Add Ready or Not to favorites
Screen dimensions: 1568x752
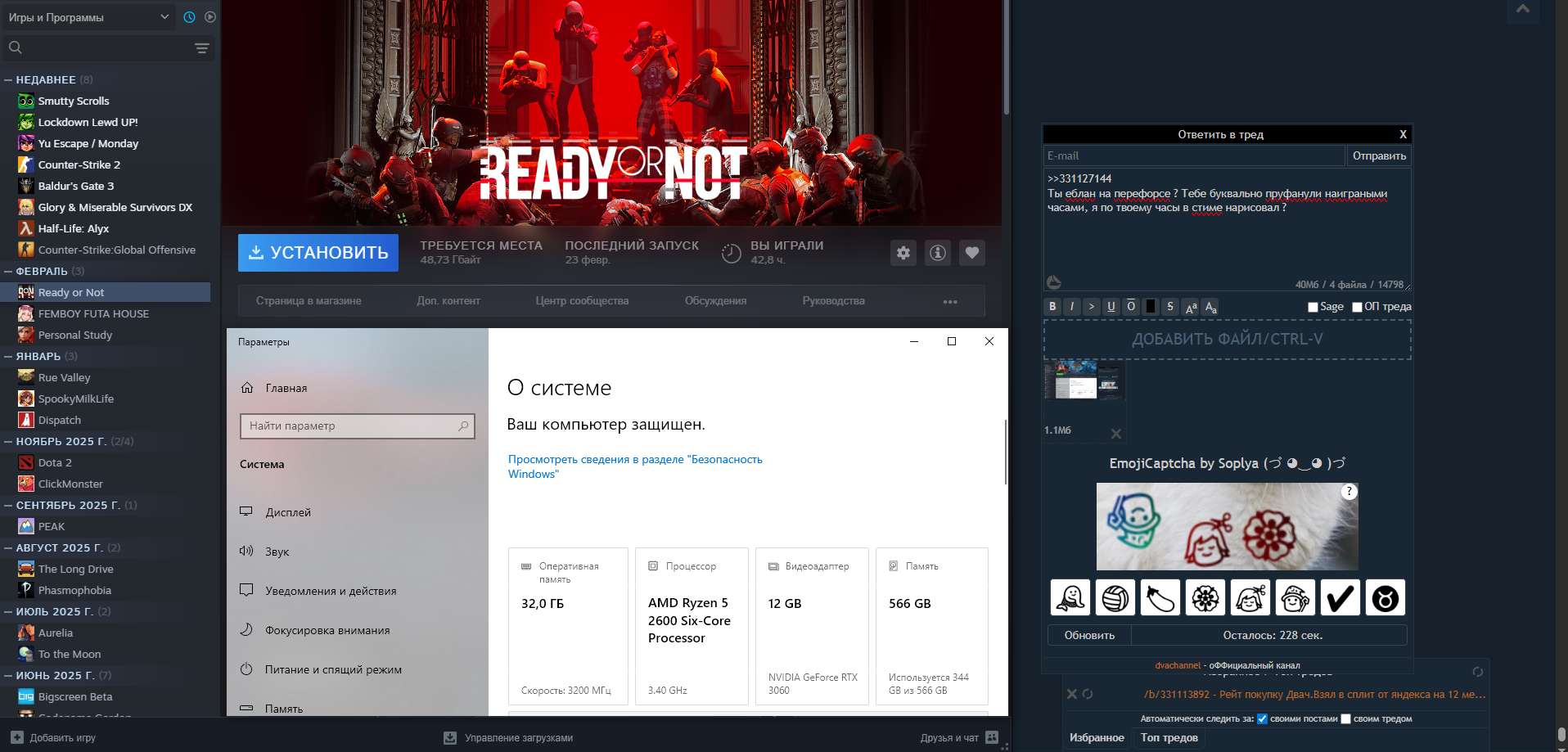972,253
